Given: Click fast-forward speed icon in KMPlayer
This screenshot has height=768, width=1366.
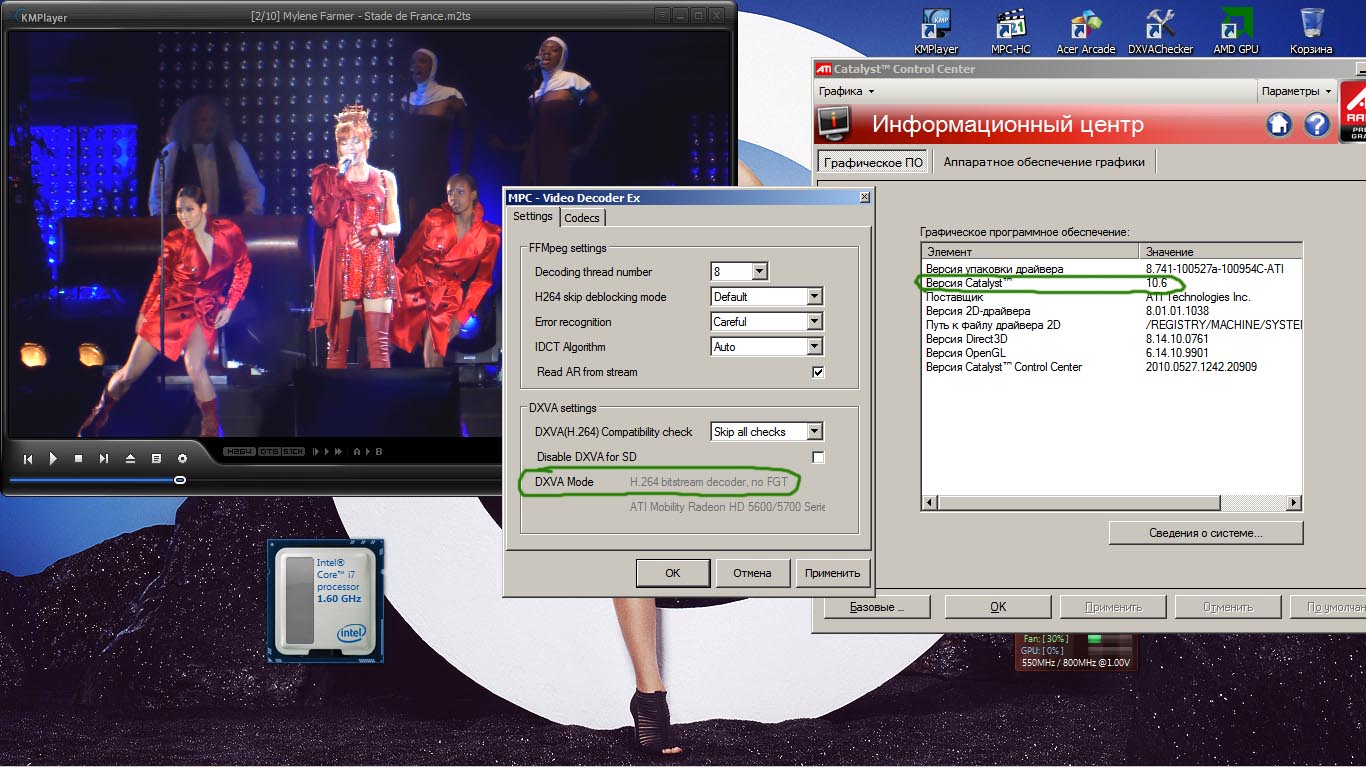Looking at the screenshot, I should tap(337, 451).
